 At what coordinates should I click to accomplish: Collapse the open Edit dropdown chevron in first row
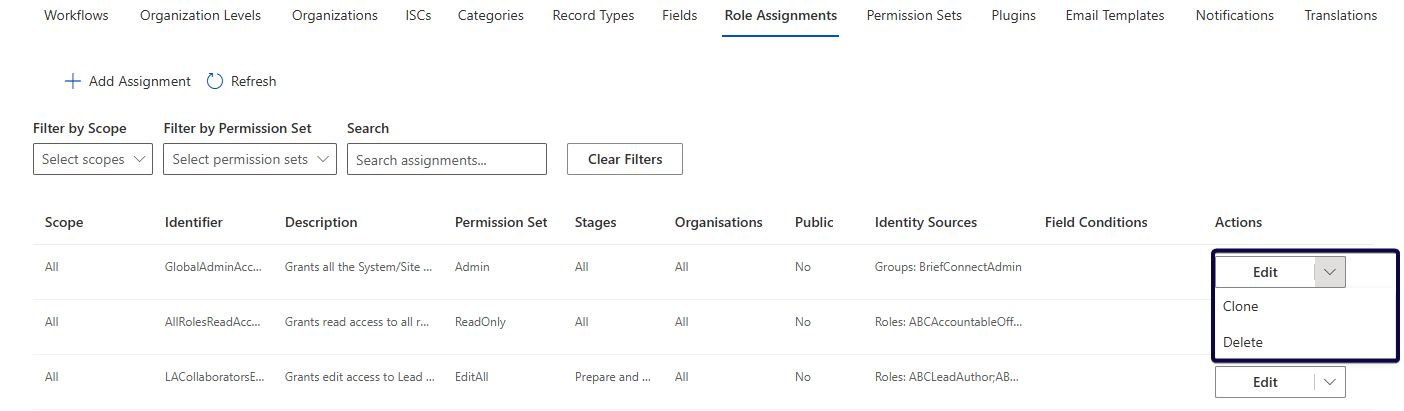click(x=1329, y=272)
